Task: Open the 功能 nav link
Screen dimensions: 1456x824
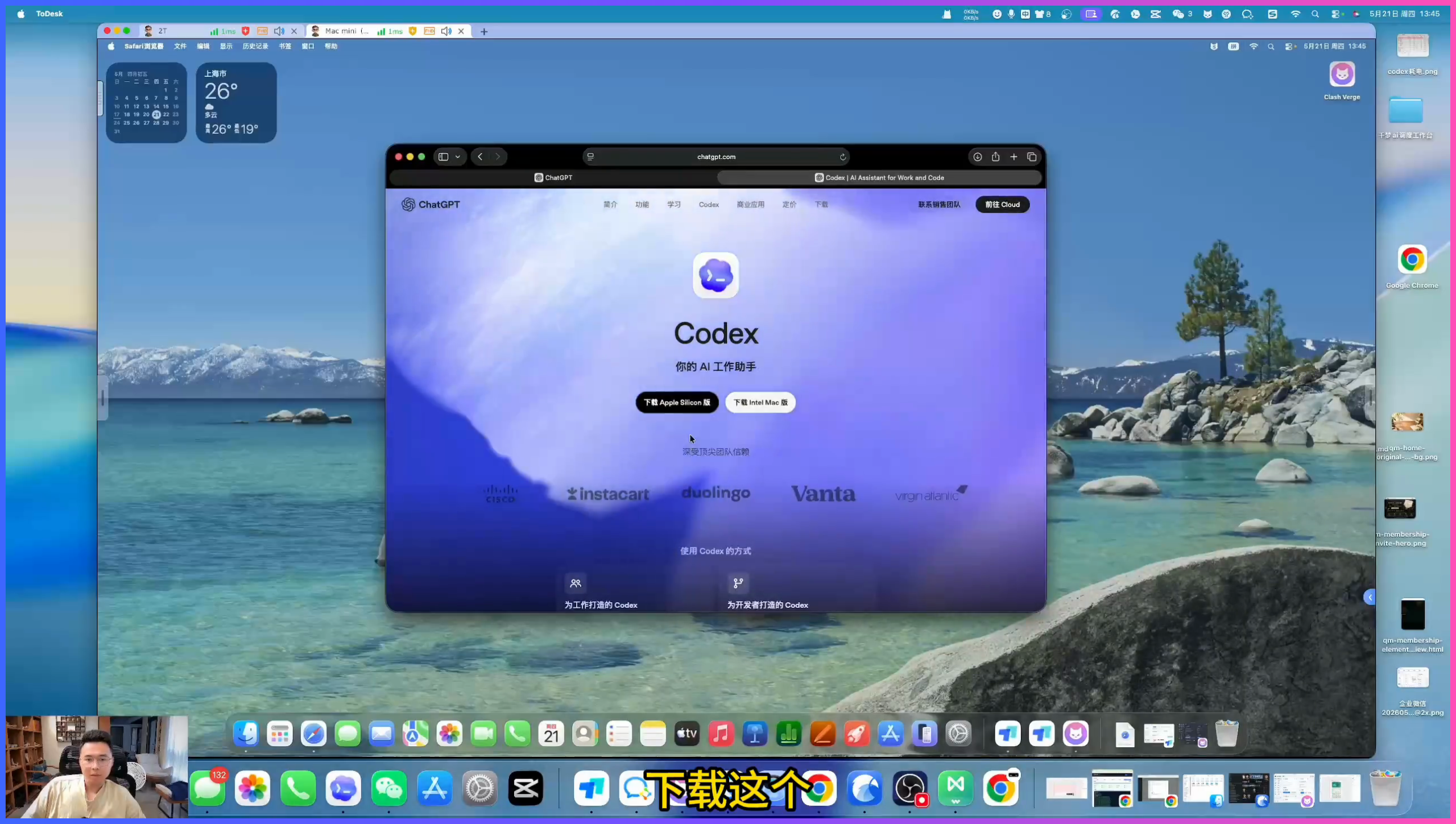Action: [642, 205]
